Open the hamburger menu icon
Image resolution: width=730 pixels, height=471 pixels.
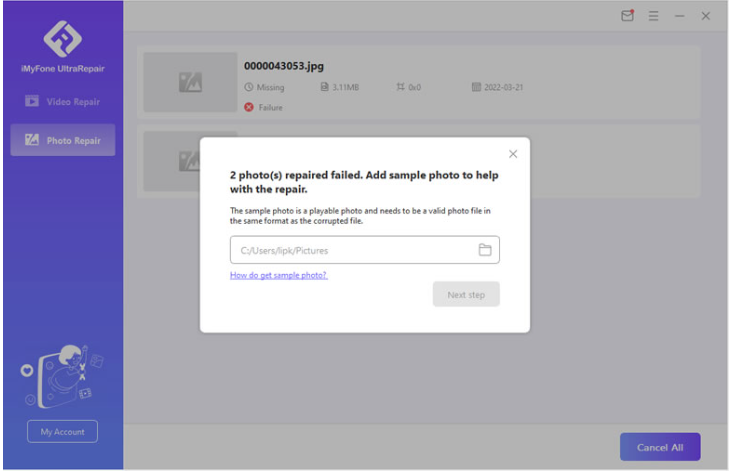[x=653, y=16]
